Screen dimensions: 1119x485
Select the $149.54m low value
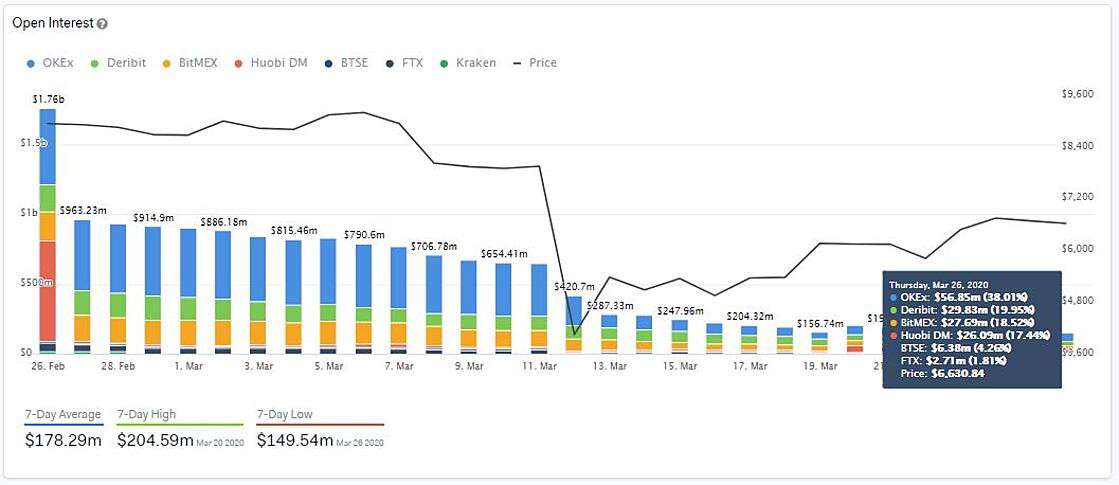(295, 440)
